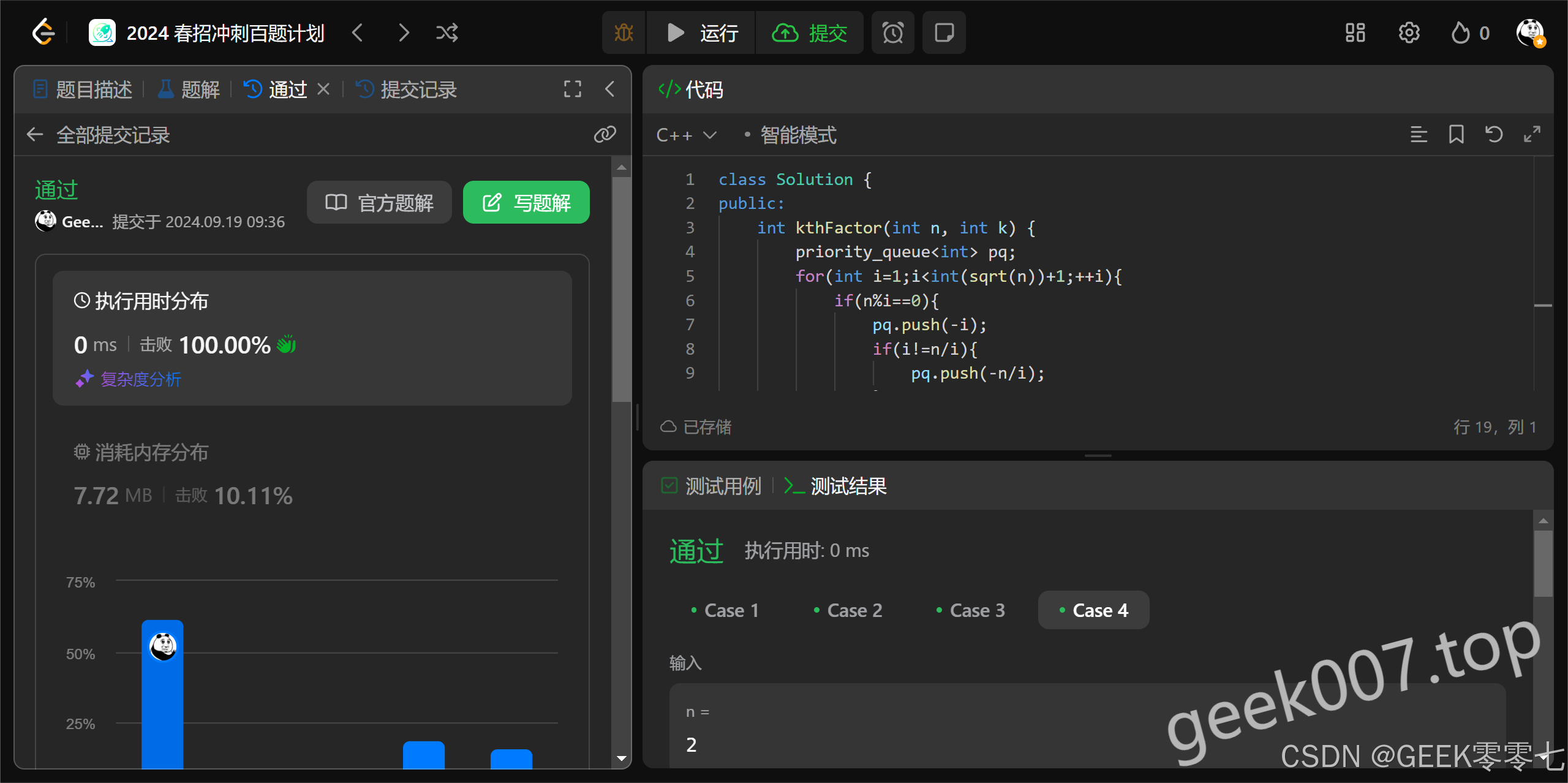The image size is (1568, 783).
Task: Open settings gear icon
Action: pos(1409,32)
